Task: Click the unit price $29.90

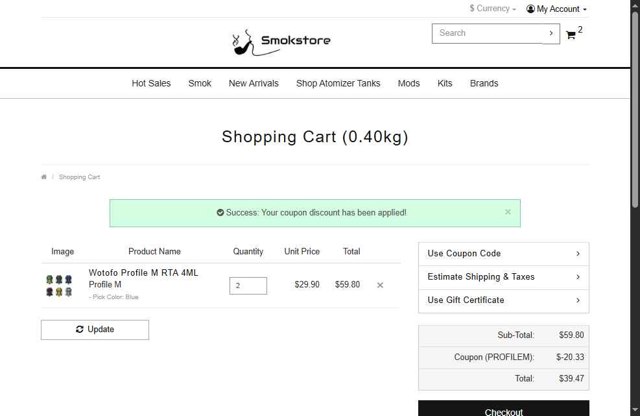Action: click(x=307, y=285)
